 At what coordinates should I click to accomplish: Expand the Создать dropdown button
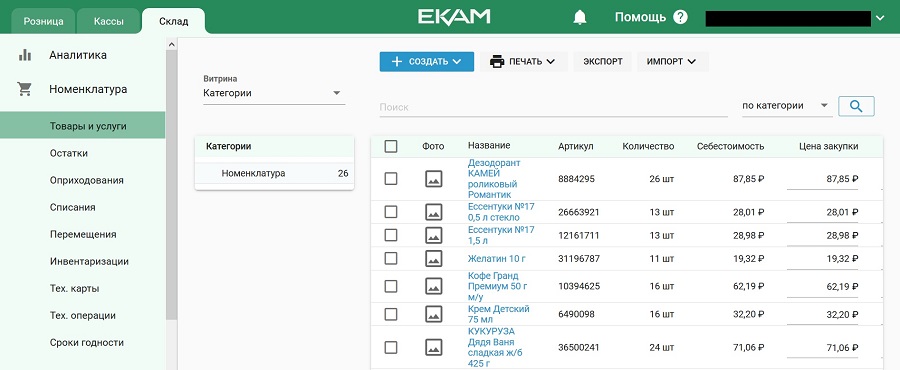click(426, 61)
